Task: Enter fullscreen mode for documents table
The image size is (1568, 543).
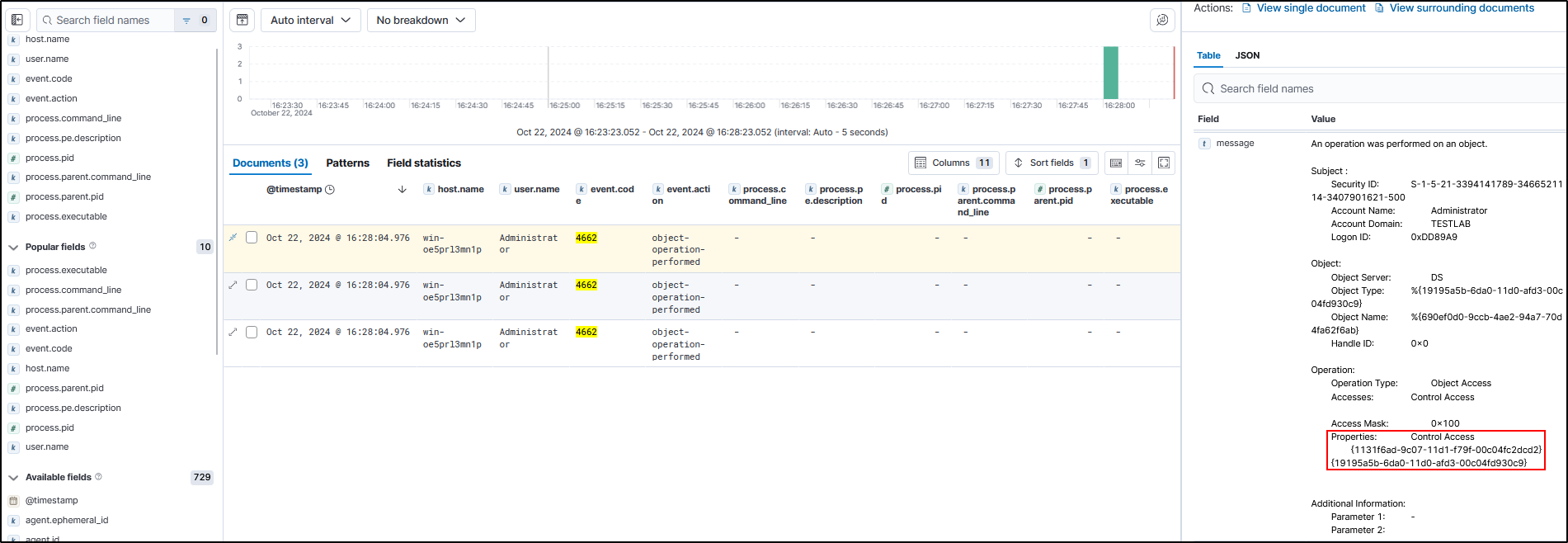Action: click(x=1164, y=163)
